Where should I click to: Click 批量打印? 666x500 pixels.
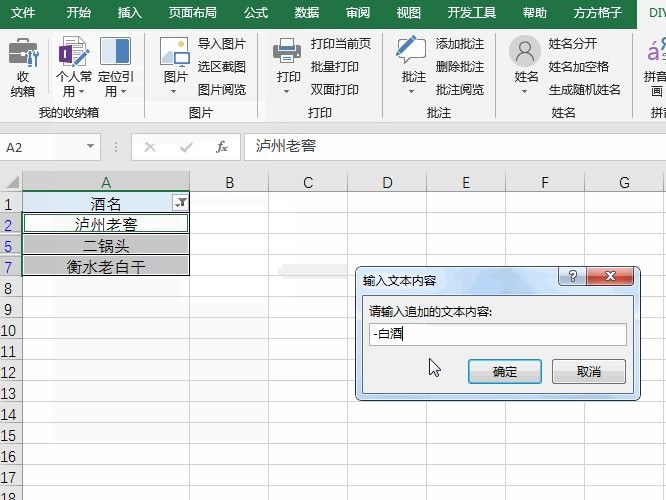click(x=335, y=67)
